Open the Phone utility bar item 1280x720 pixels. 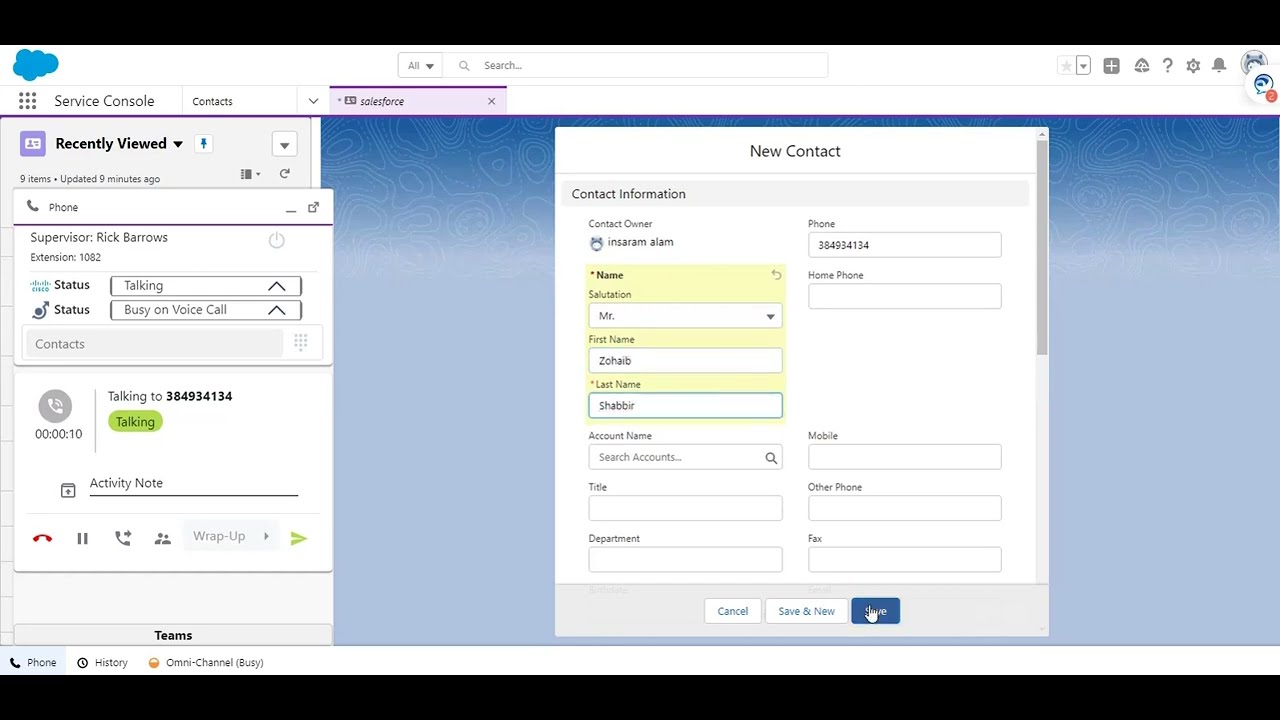(33, 662)
